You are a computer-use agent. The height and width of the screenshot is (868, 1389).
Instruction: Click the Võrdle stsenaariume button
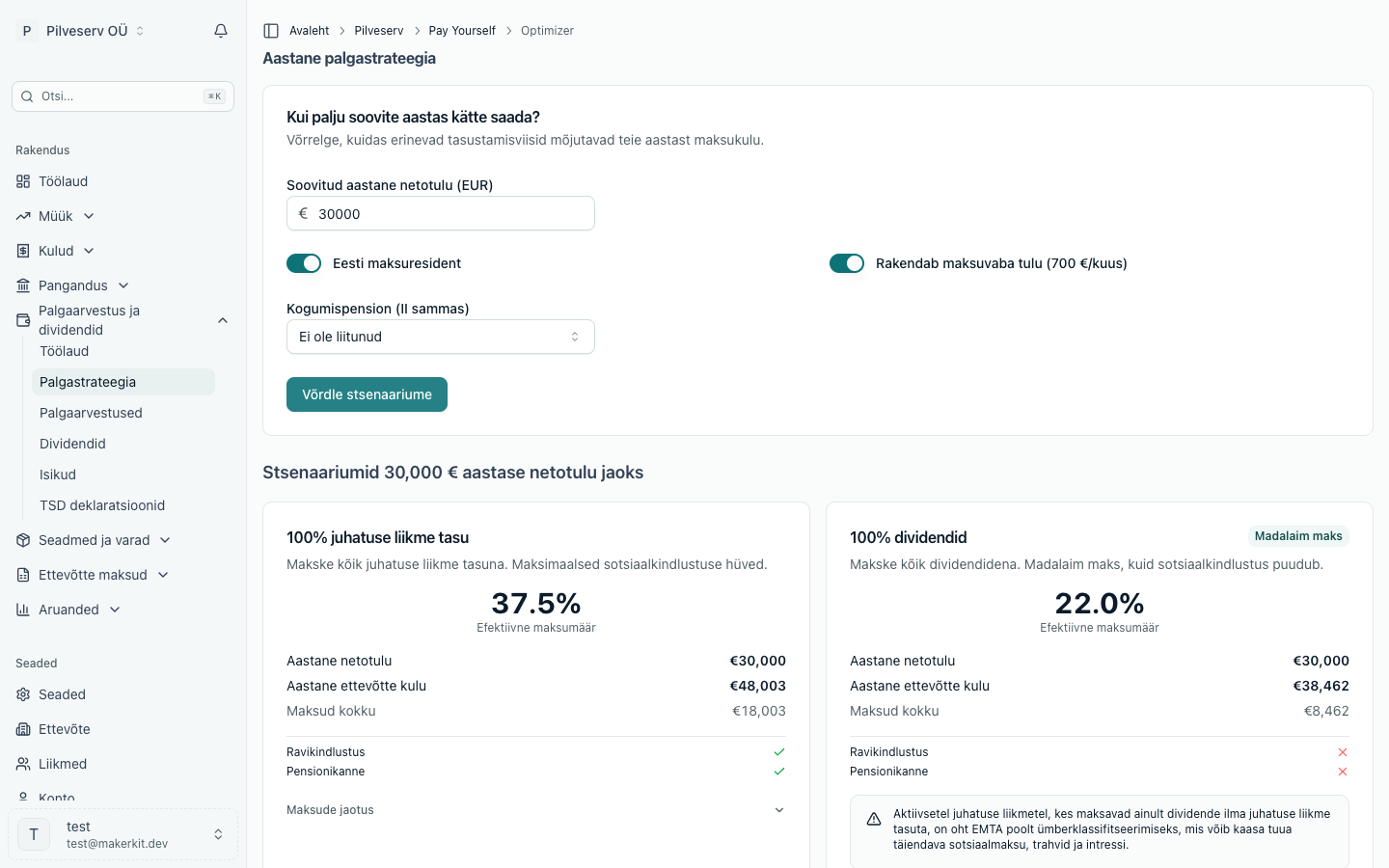point(367,394)
